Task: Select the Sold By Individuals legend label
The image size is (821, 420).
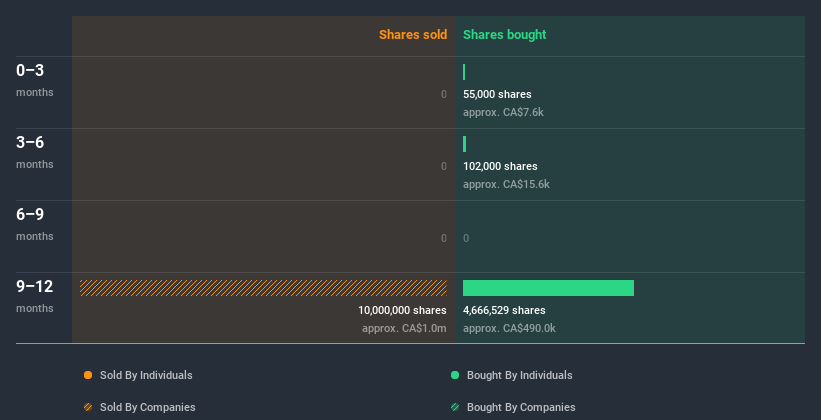Action: (x=146, y=375)
